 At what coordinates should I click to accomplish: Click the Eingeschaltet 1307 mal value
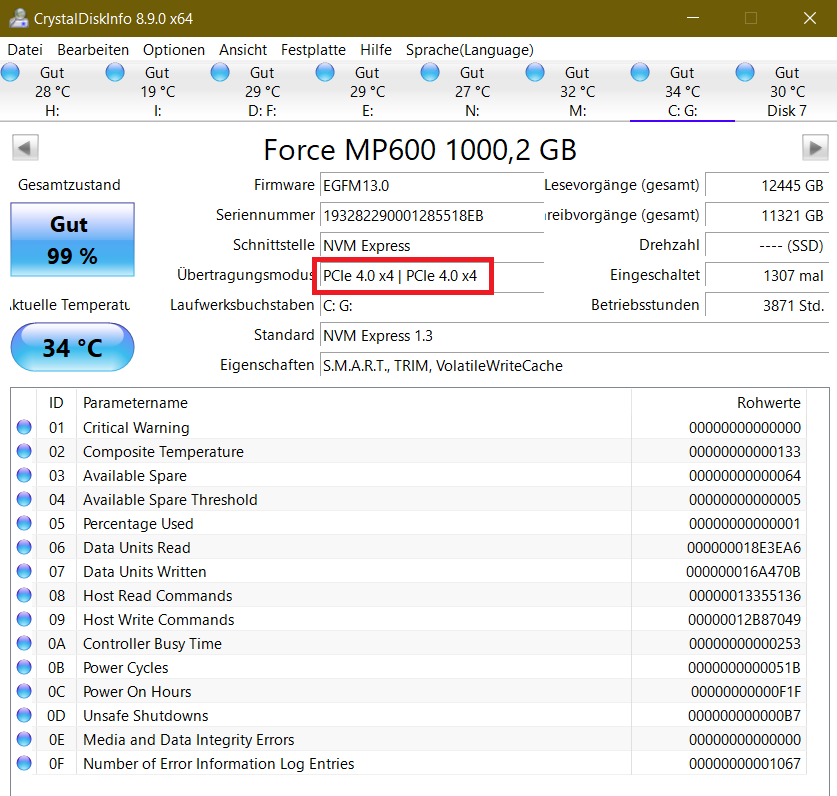point(767,276)
